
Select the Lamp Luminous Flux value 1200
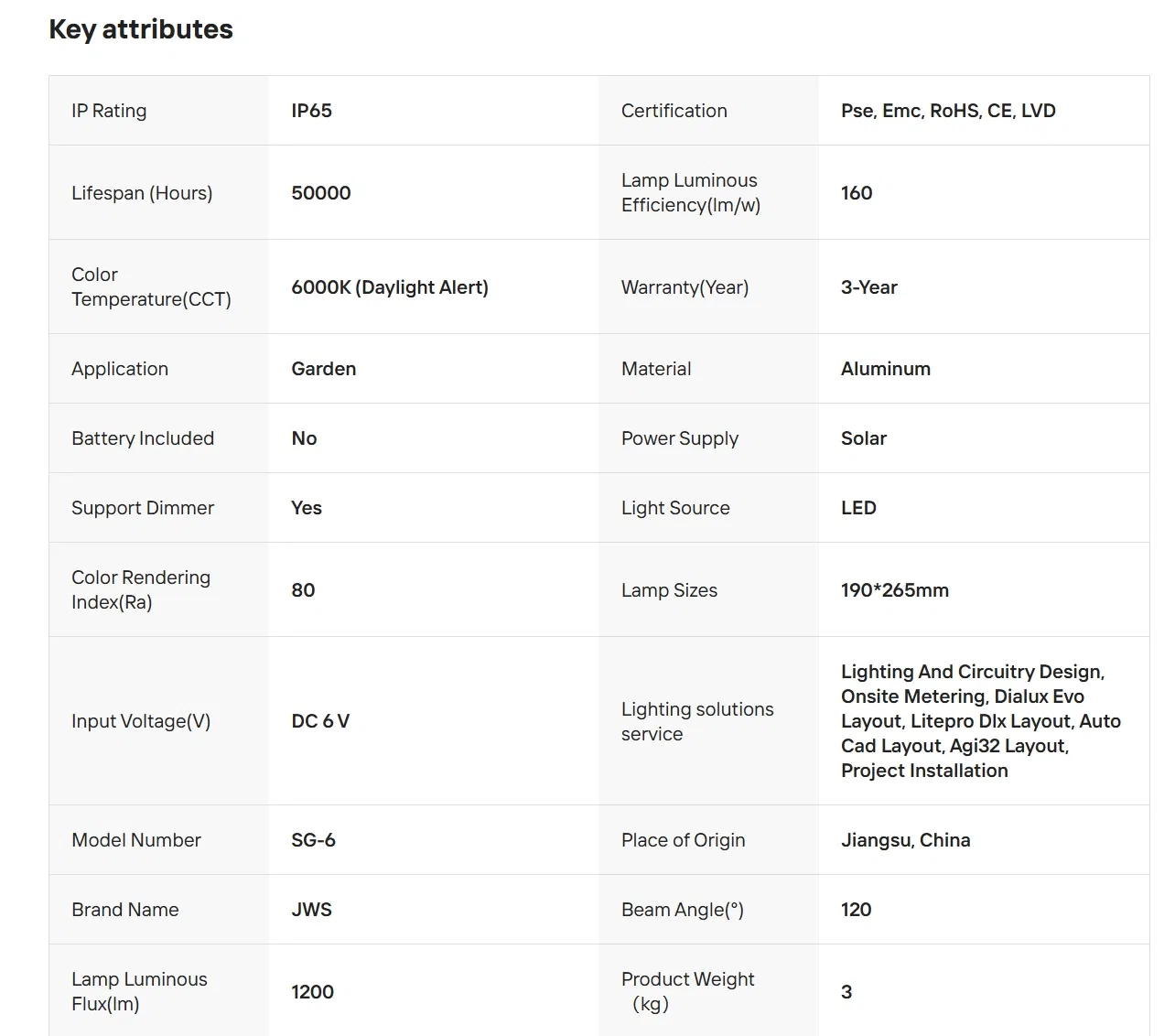(312, 992)
